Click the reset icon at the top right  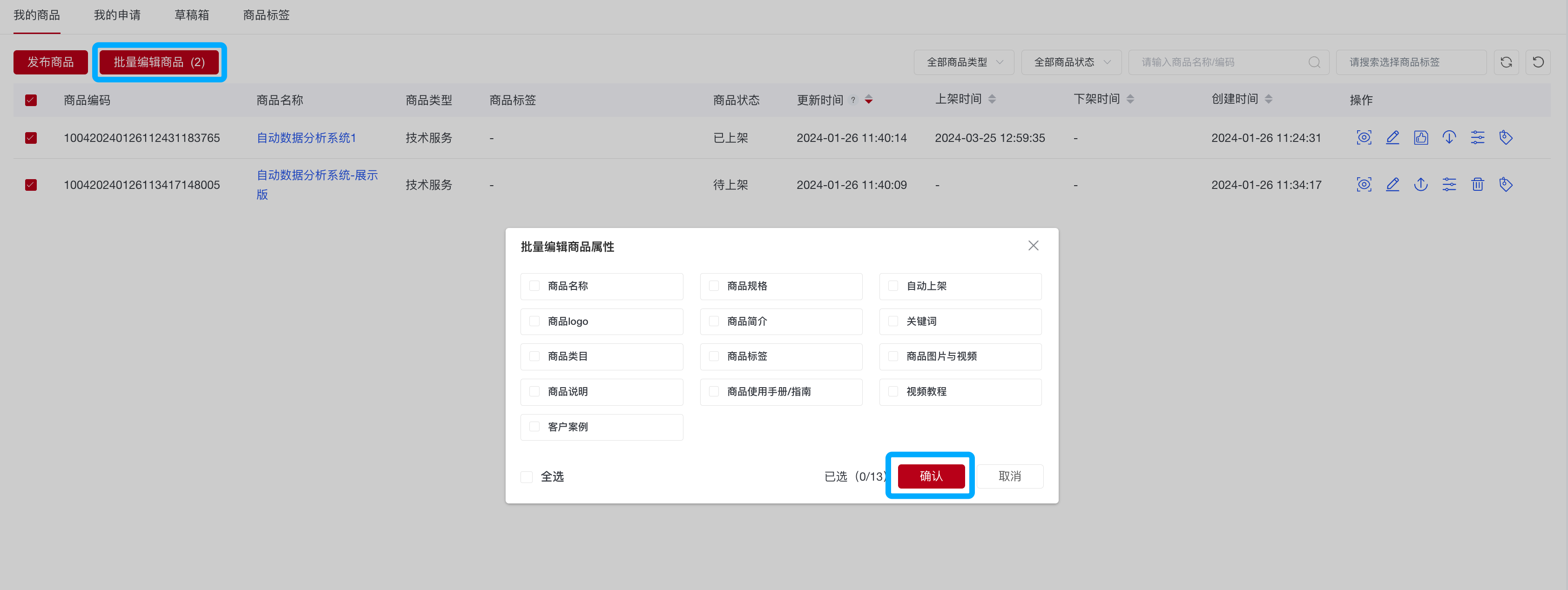pos(1538,61)
